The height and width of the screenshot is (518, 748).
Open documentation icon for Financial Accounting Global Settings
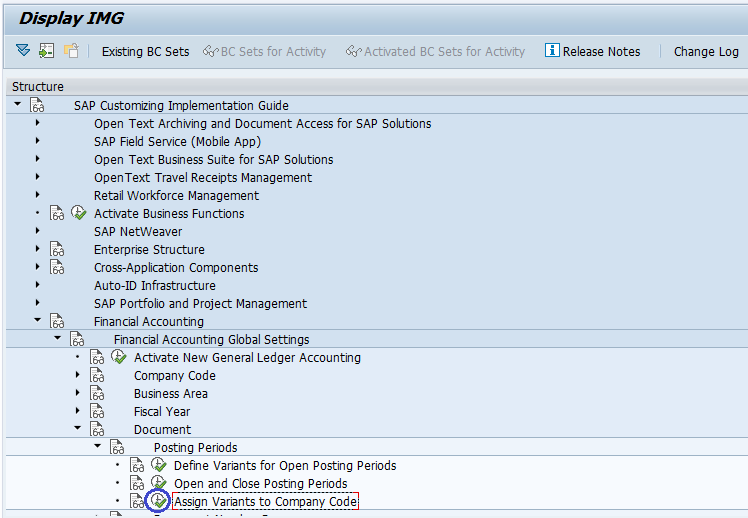point(77,339)
